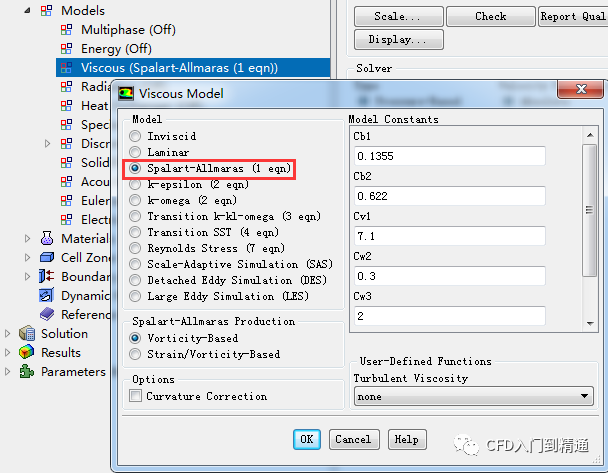Viewport: 608px width, 473px height.
Task: Open the Turbulent Viscosity dropdown
Action: click(x=473, y=396)
